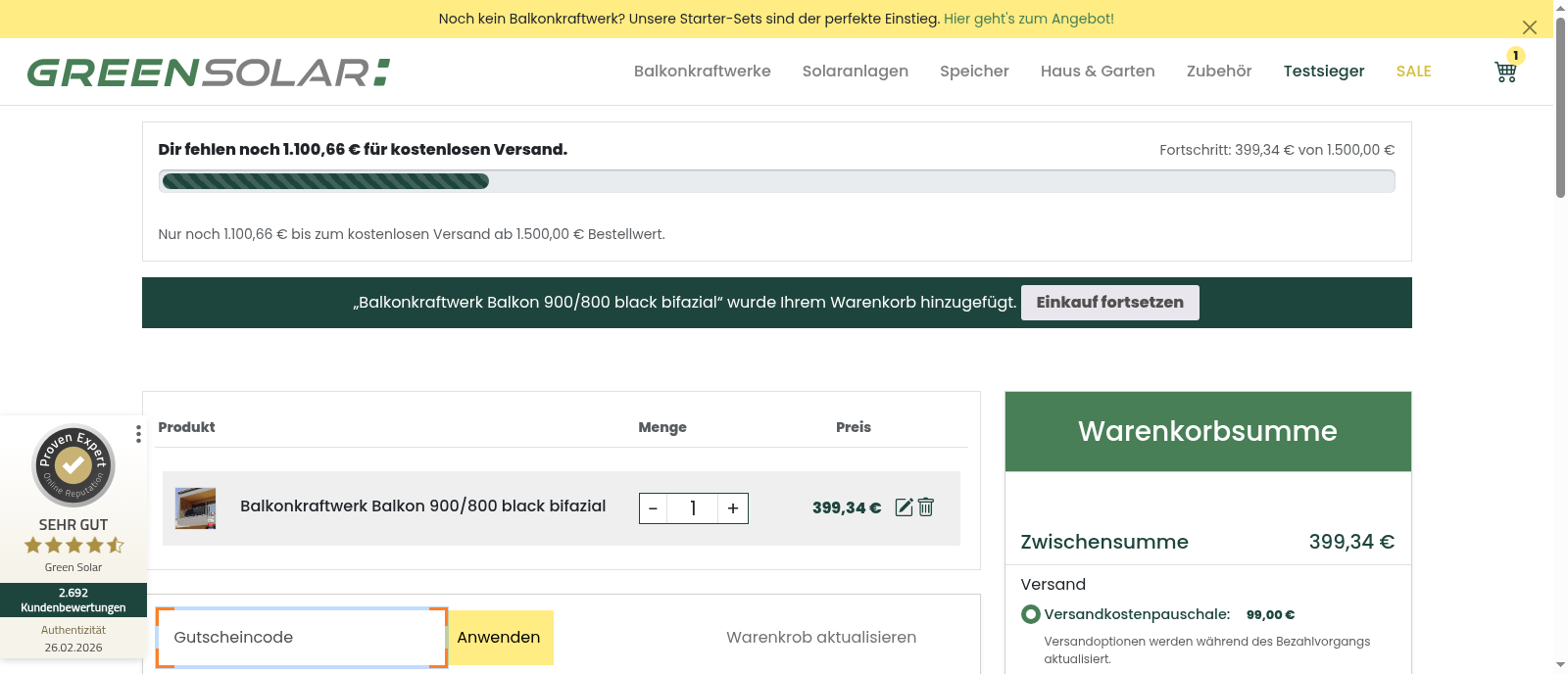Click Warenkrob aktualisieren button
Image resolution: width=1568 pixels, height=674 pixels.
(x=821, y=638)
